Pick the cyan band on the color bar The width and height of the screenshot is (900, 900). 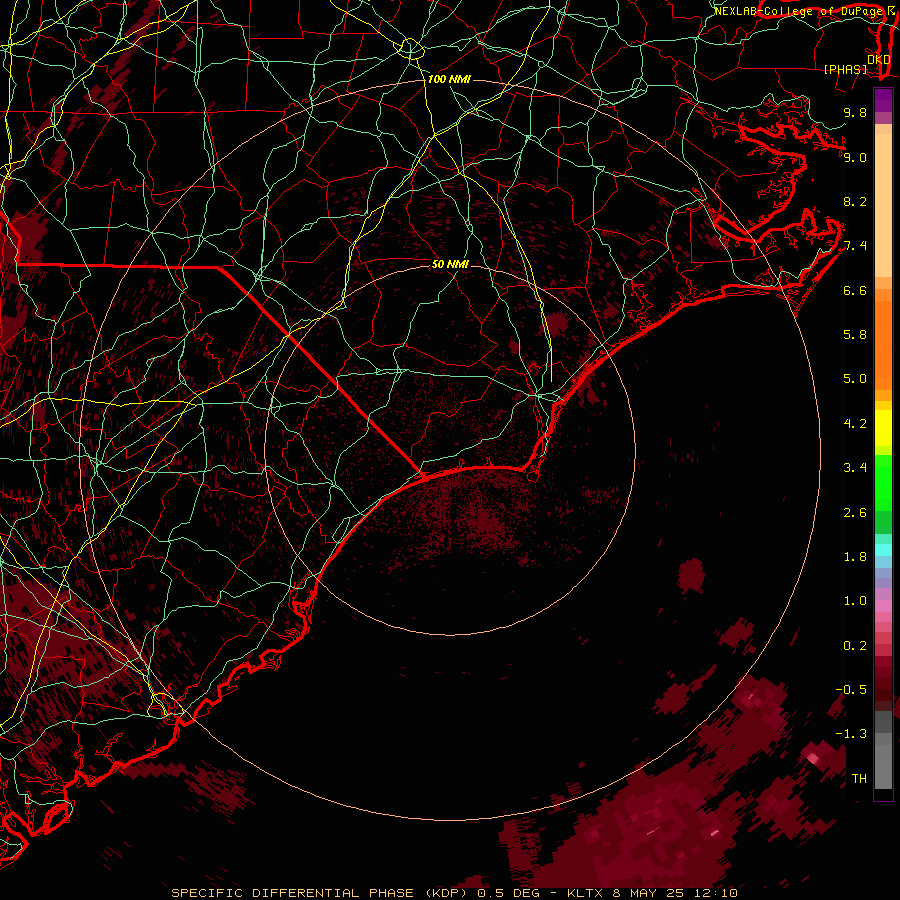pos(883,549)
